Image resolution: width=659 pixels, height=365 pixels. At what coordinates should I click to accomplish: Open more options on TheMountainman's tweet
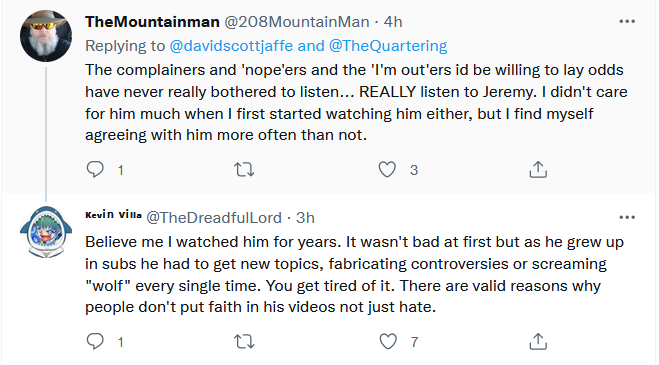[x=627, y=21]
